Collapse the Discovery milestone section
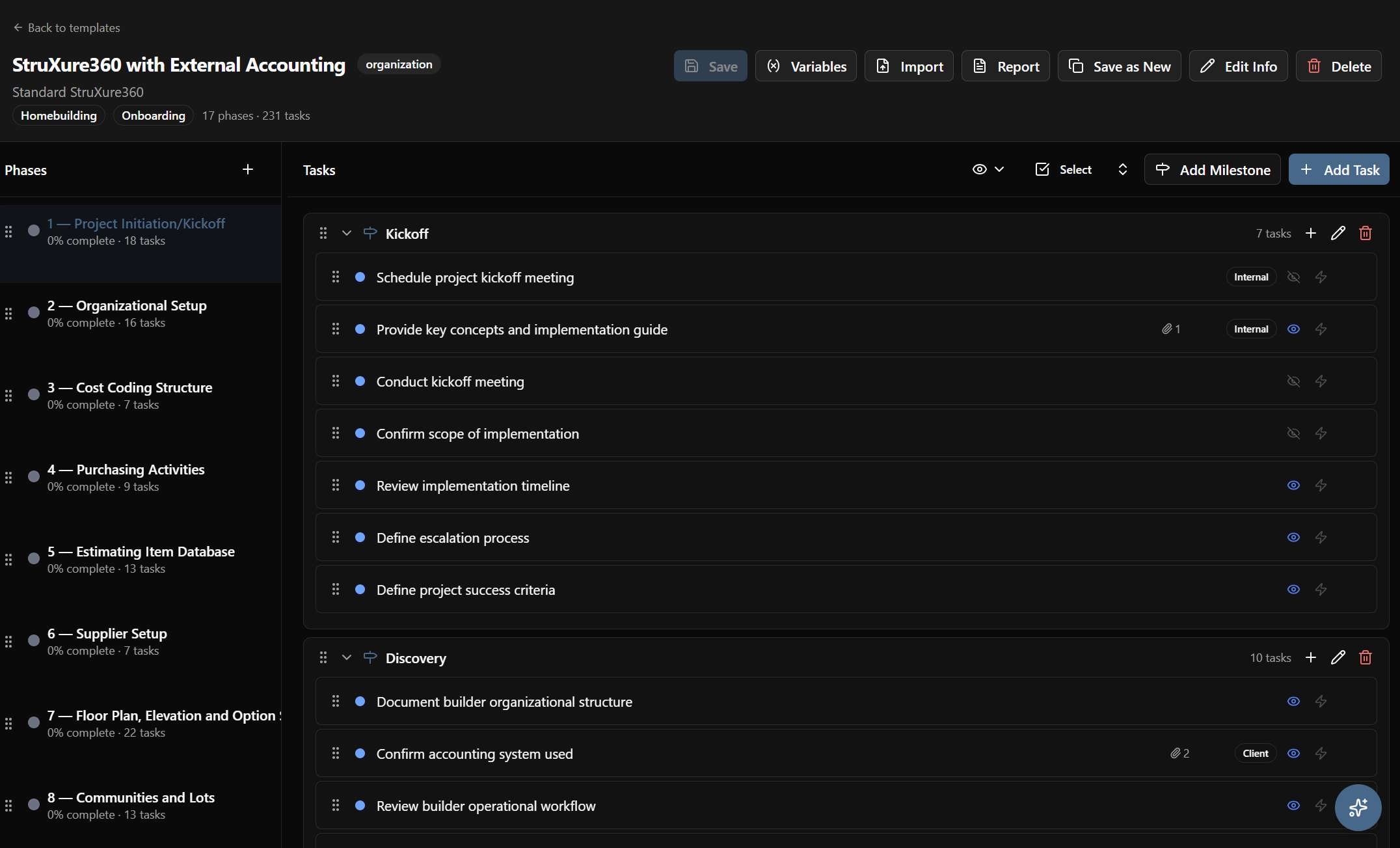The height and width of the screenshot is (848, 1400). click(346, 657)
